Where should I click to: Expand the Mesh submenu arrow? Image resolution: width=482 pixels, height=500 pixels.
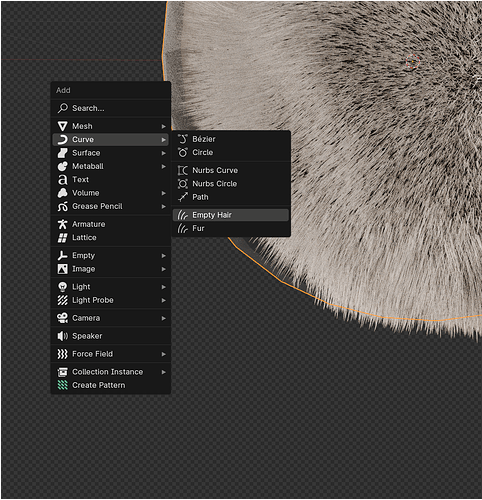[x=164, y=126]
